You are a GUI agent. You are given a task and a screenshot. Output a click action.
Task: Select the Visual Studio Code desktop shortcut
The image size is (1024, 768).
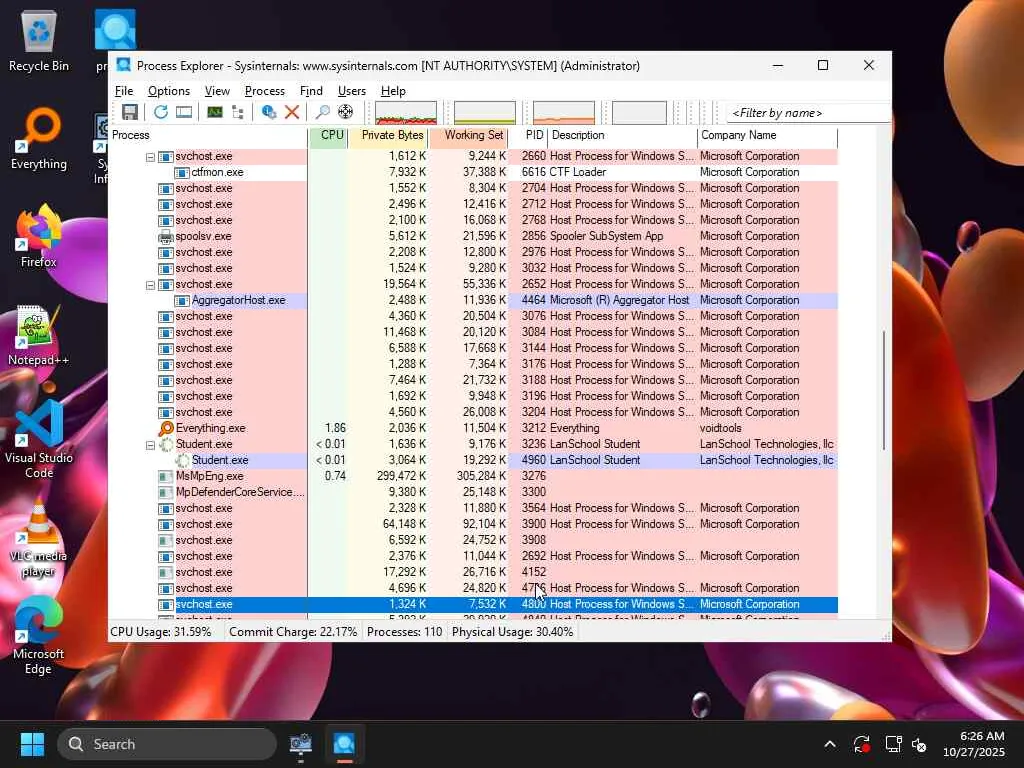pyautogui.click(x=39, y=439)
